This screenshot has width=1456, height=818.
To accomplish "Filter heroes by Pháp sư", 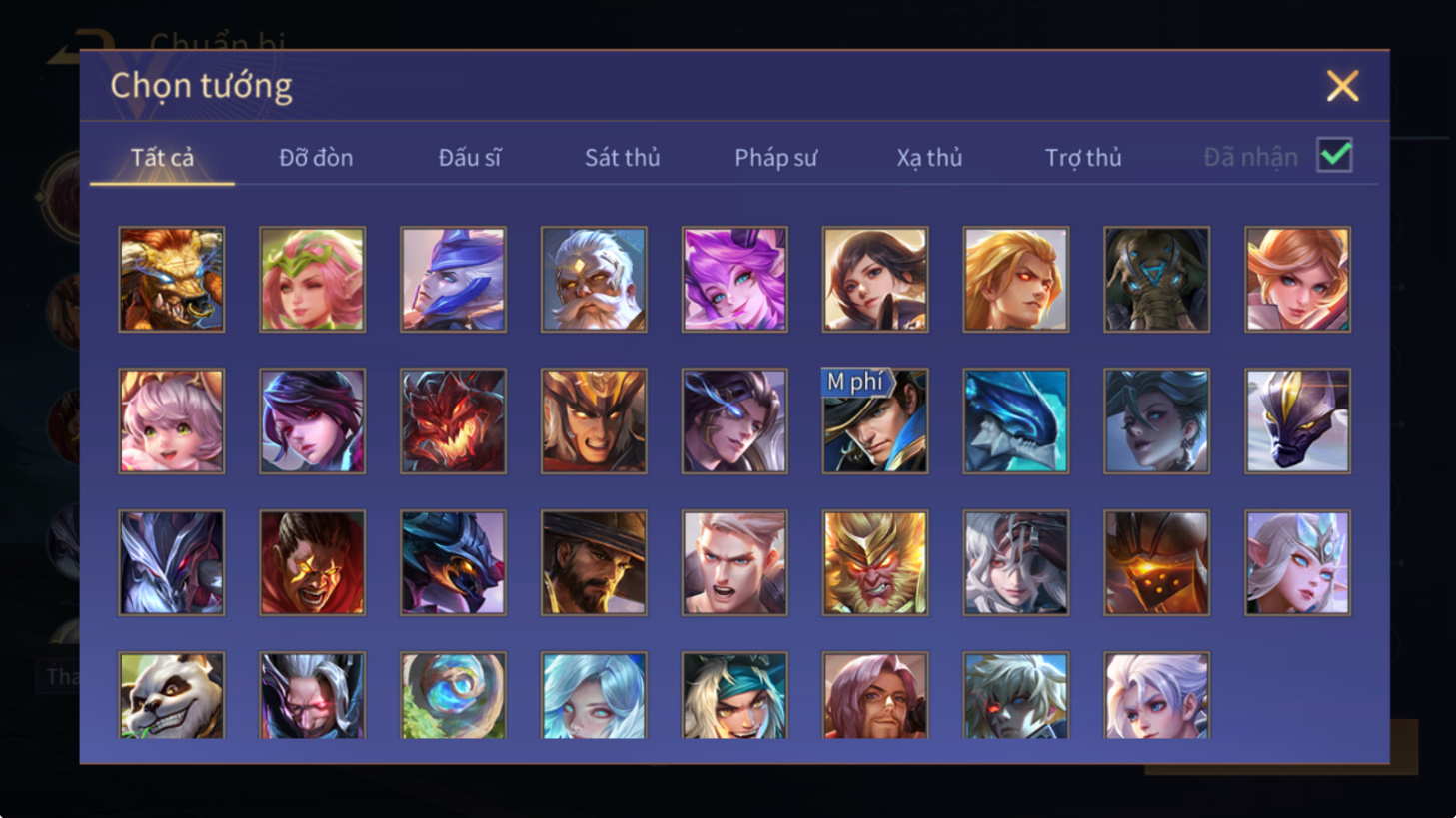I will pos(775,157).
